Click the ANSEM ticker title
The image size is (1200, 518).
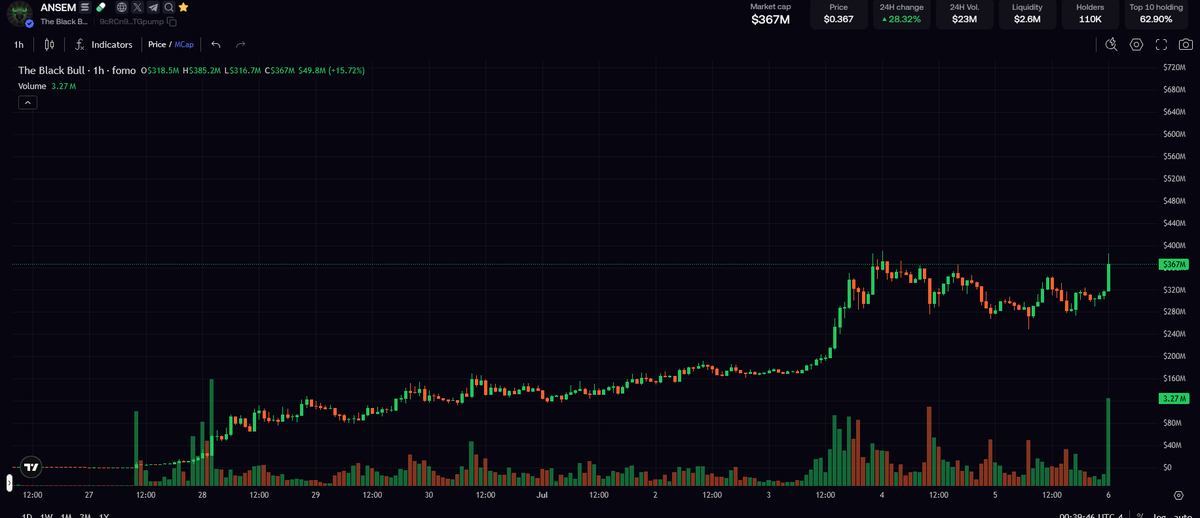click(x=58, y=7)
